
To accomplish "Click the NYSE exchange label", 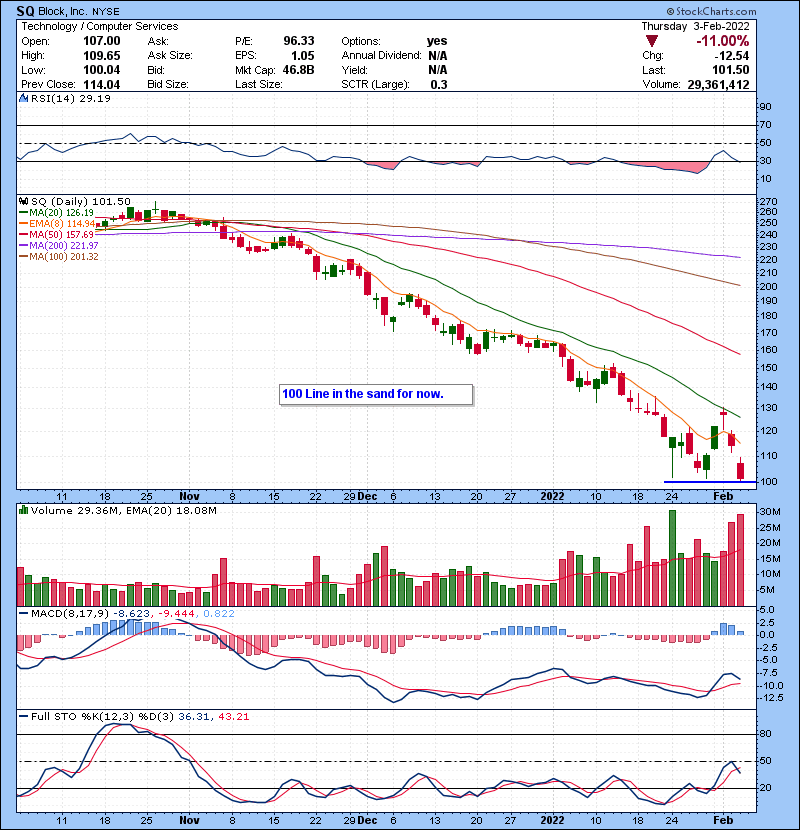I will click(106, 11).
